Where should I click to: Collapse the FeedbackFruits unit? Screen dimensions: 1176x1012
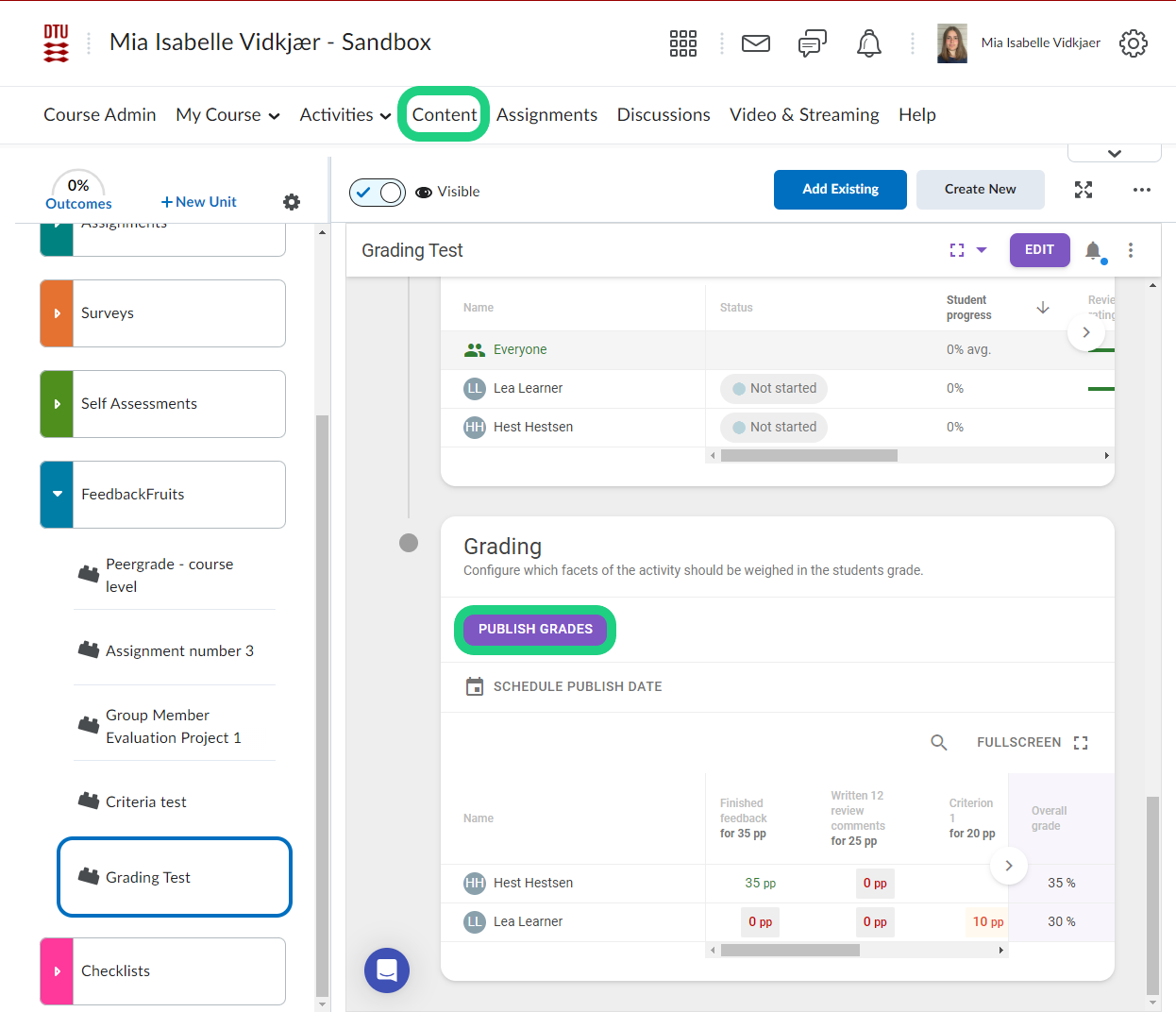click(58, 495)
